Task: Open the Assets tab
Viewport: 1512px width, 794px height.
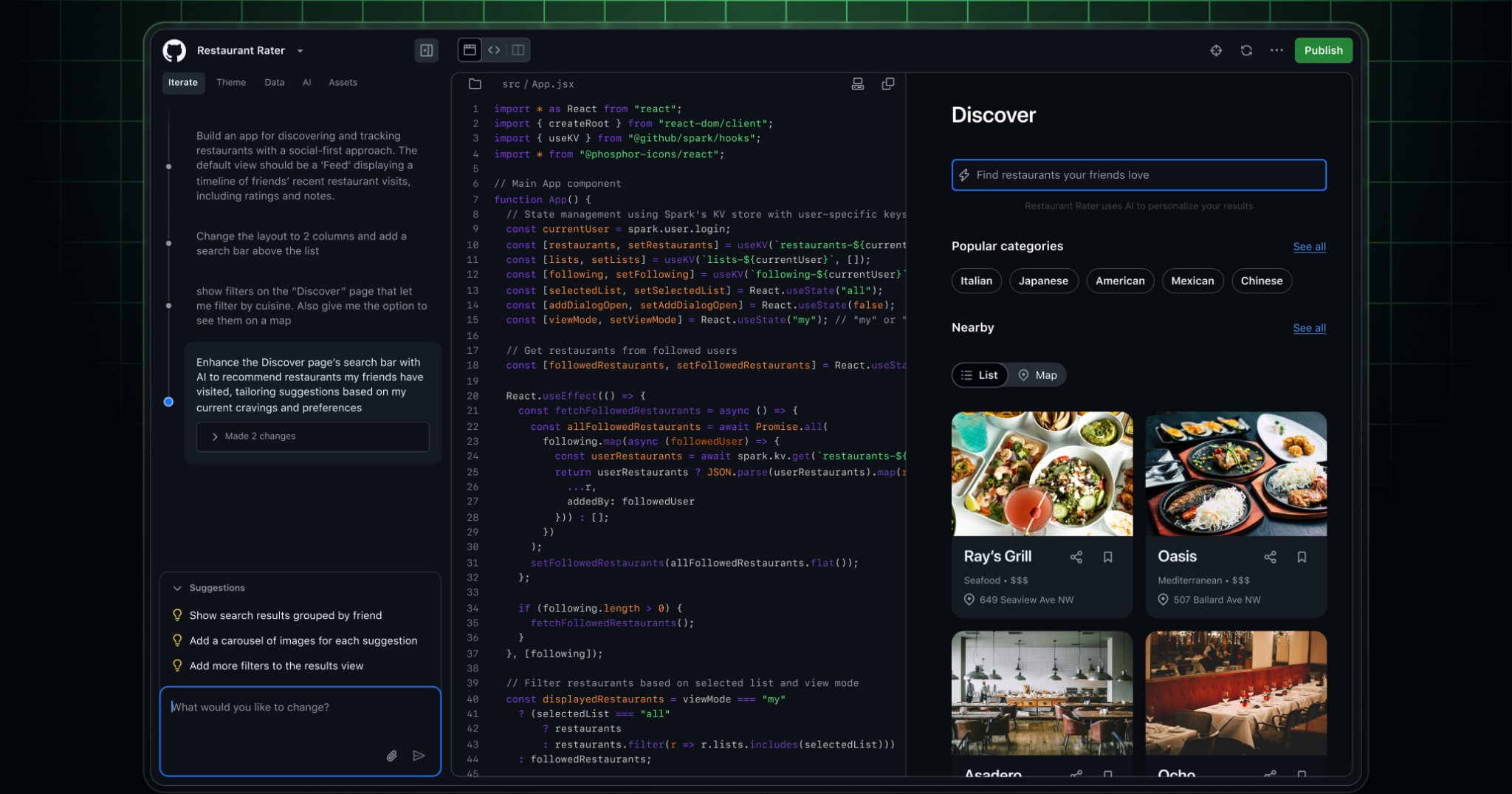Action: [x=342, y=82]
